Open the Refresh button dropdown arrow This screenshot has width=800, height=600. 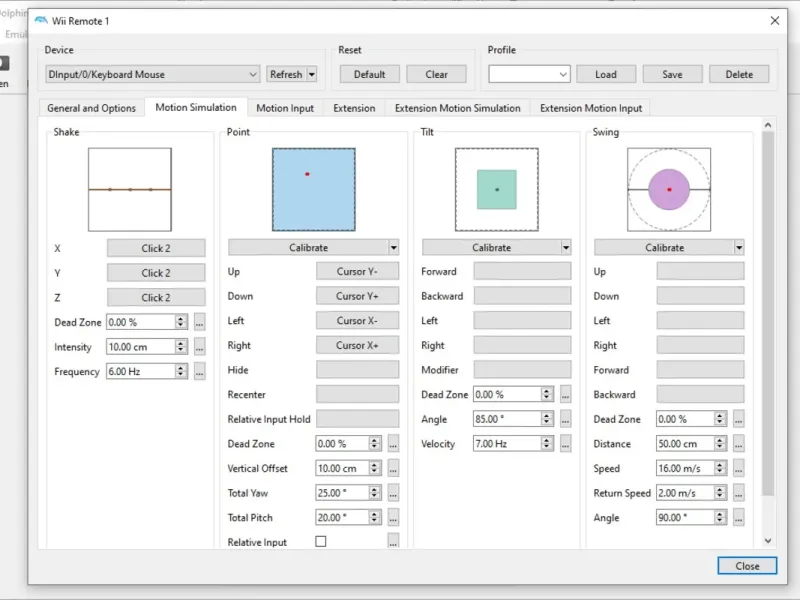click(x=311, y=74)
